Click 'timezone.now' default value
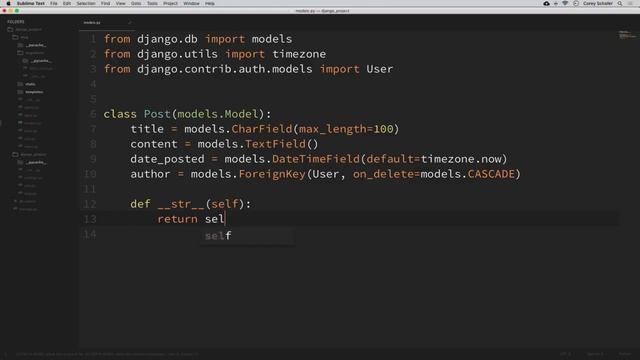Image resolution: width=640 pixels, height=360 pixels. pos(461,159)
